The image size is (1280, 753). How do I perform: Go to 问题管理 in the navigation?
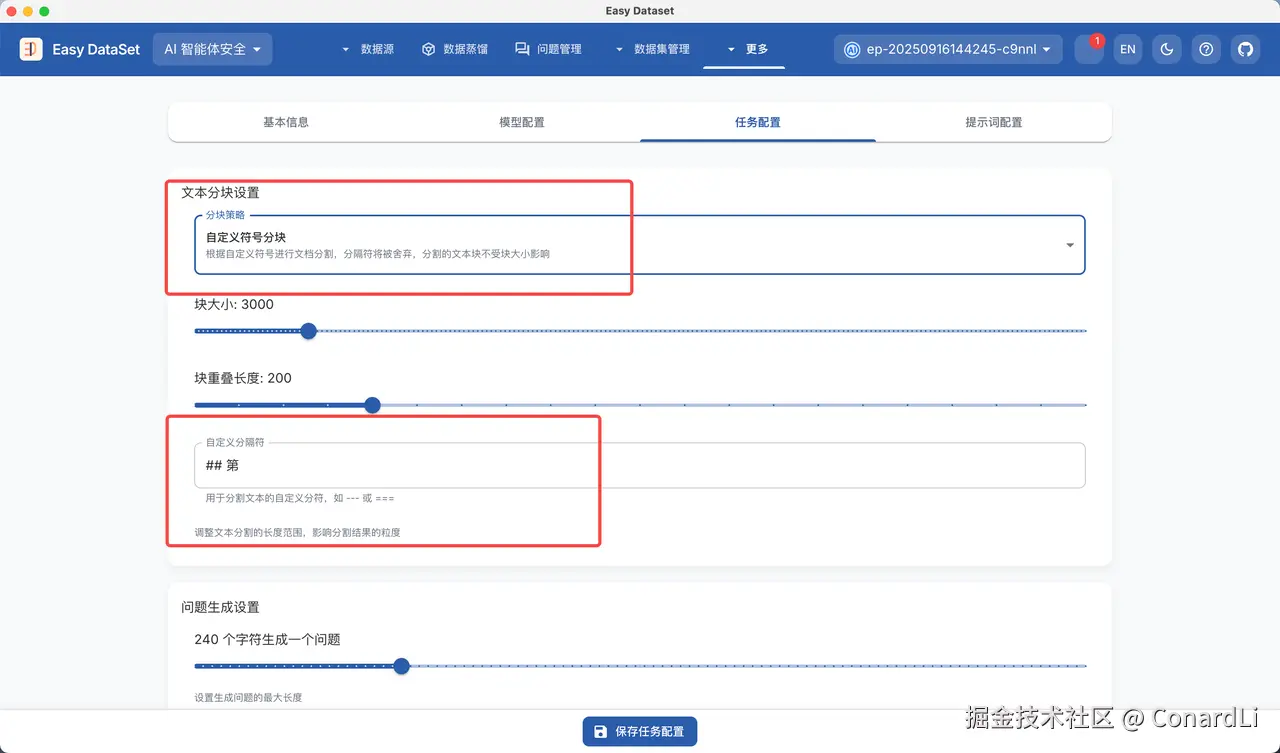point(548,49)
